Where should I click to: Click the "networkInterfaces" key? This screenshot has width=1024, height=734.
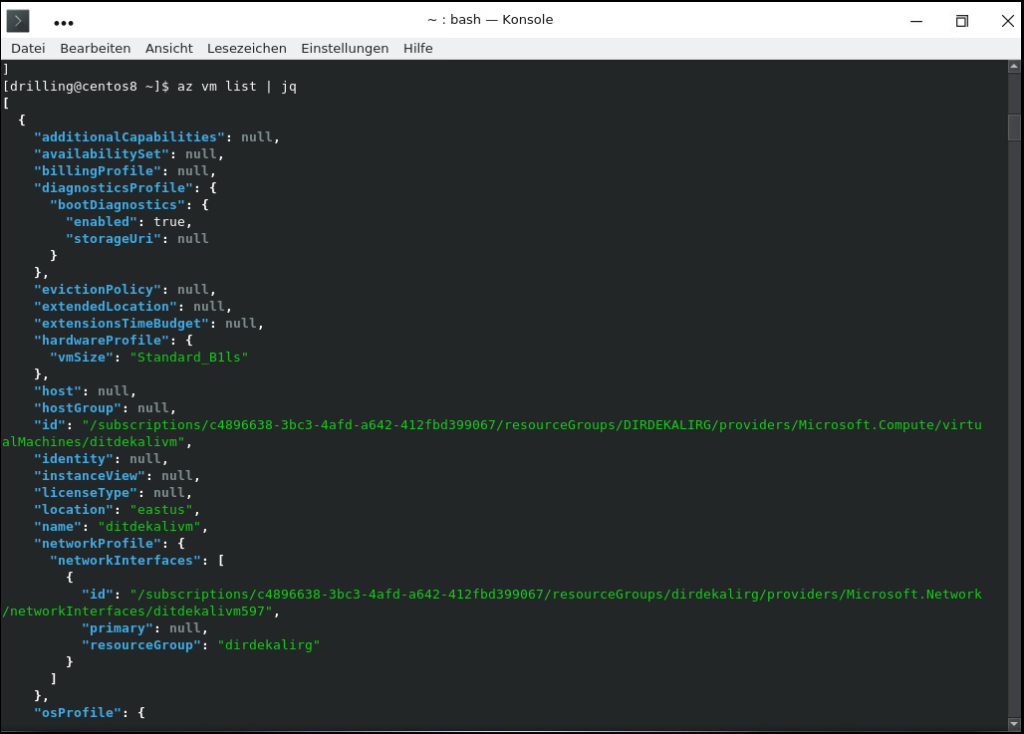(x=125, y=560)
